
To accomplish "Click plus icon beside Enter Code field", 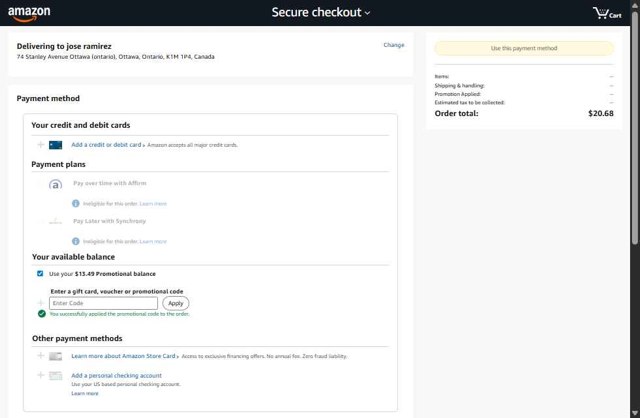I will (40, 303).
